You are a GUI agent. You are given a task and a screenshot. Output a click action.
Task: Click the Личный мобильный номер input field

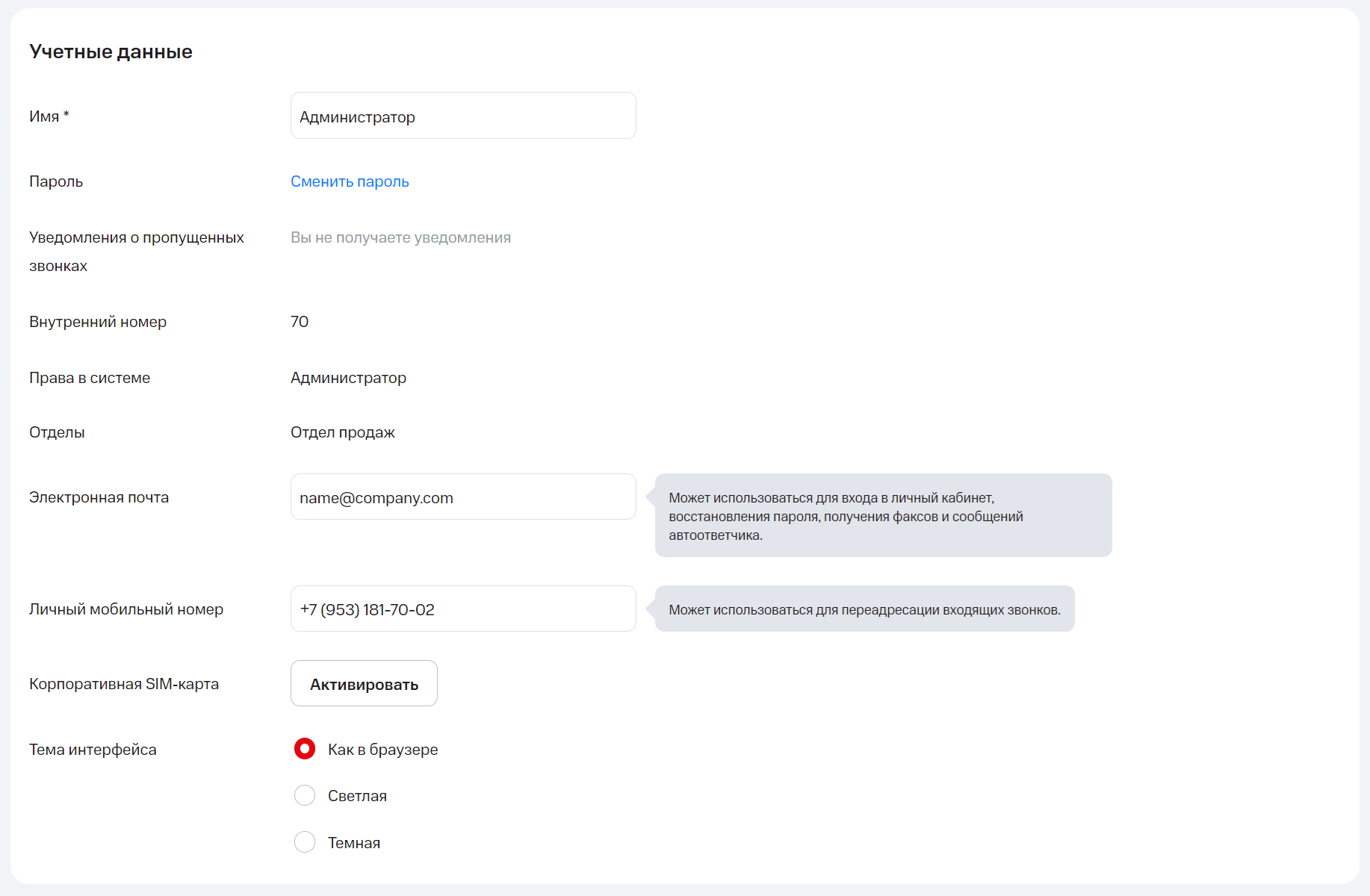pos(462,609)
